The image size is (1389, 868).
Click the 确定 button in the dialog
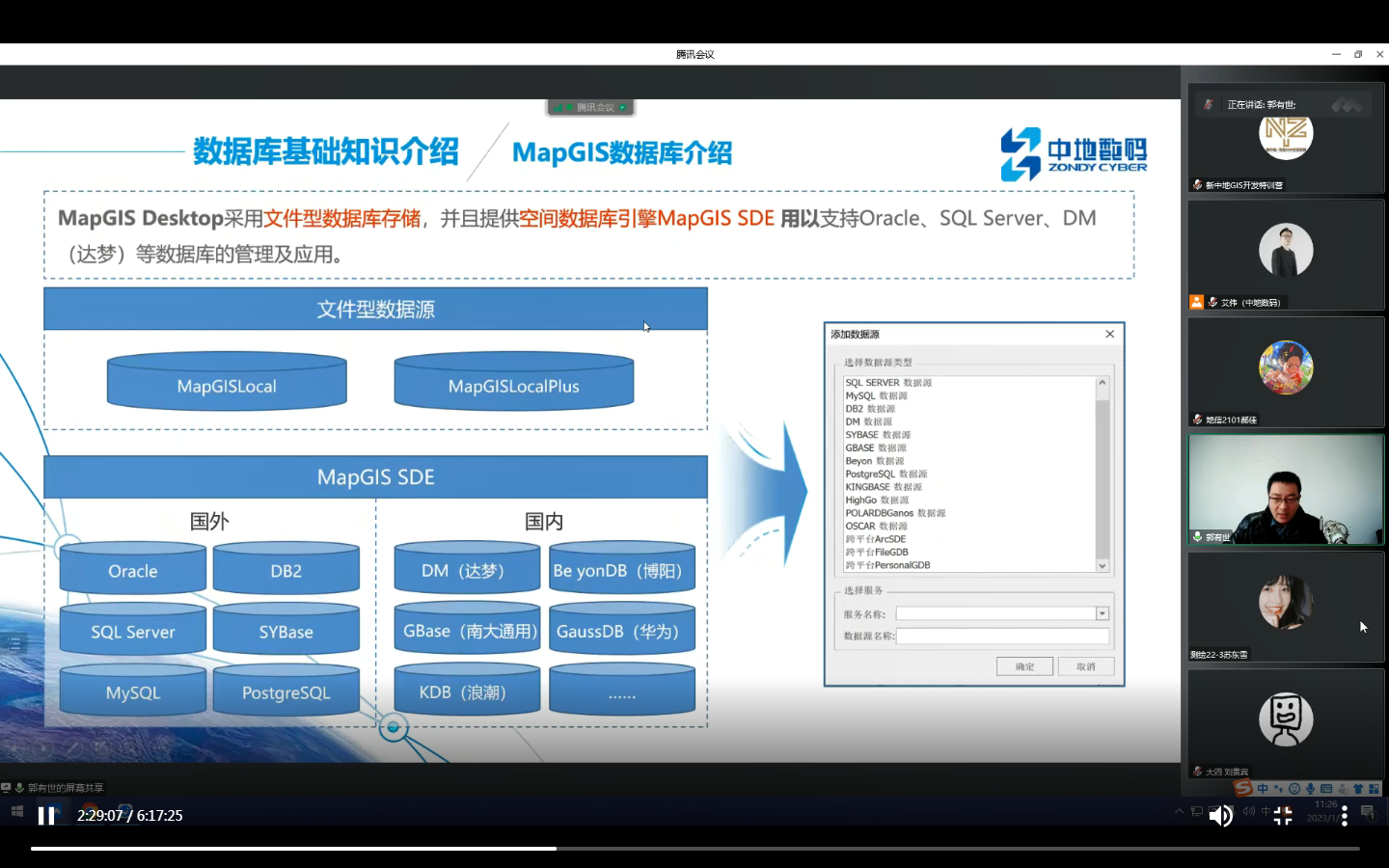[x=1024, y=666]
